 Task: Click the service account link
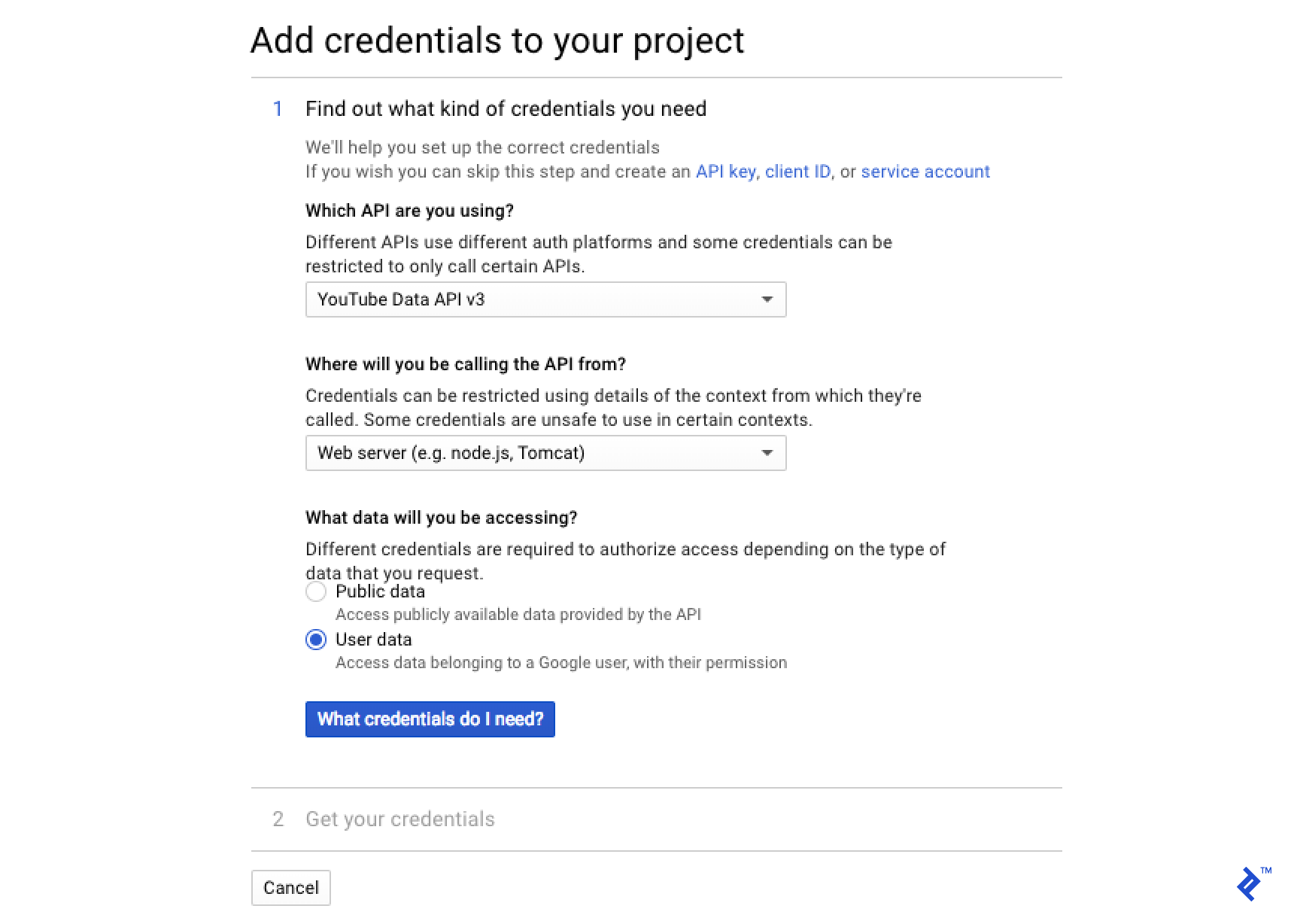pyautogui.click(x=926, y=172)
